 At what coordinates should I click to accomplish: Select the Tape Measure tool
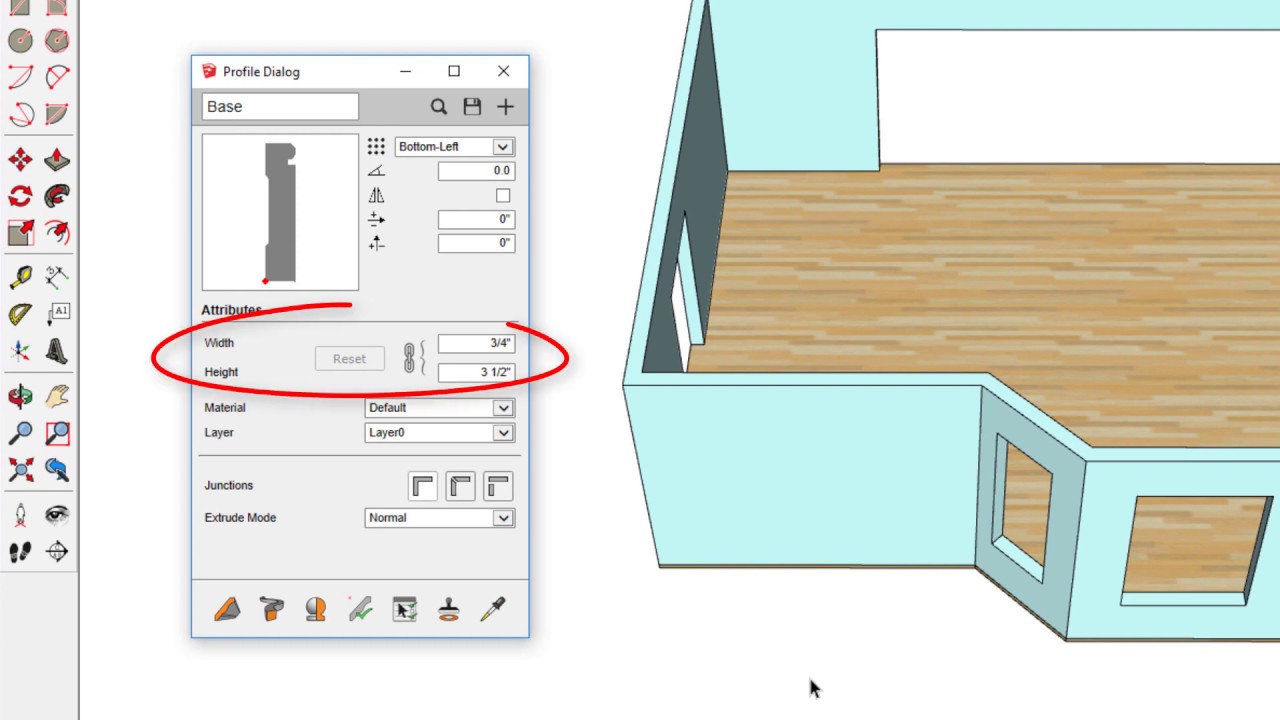(x=21, y=277)
